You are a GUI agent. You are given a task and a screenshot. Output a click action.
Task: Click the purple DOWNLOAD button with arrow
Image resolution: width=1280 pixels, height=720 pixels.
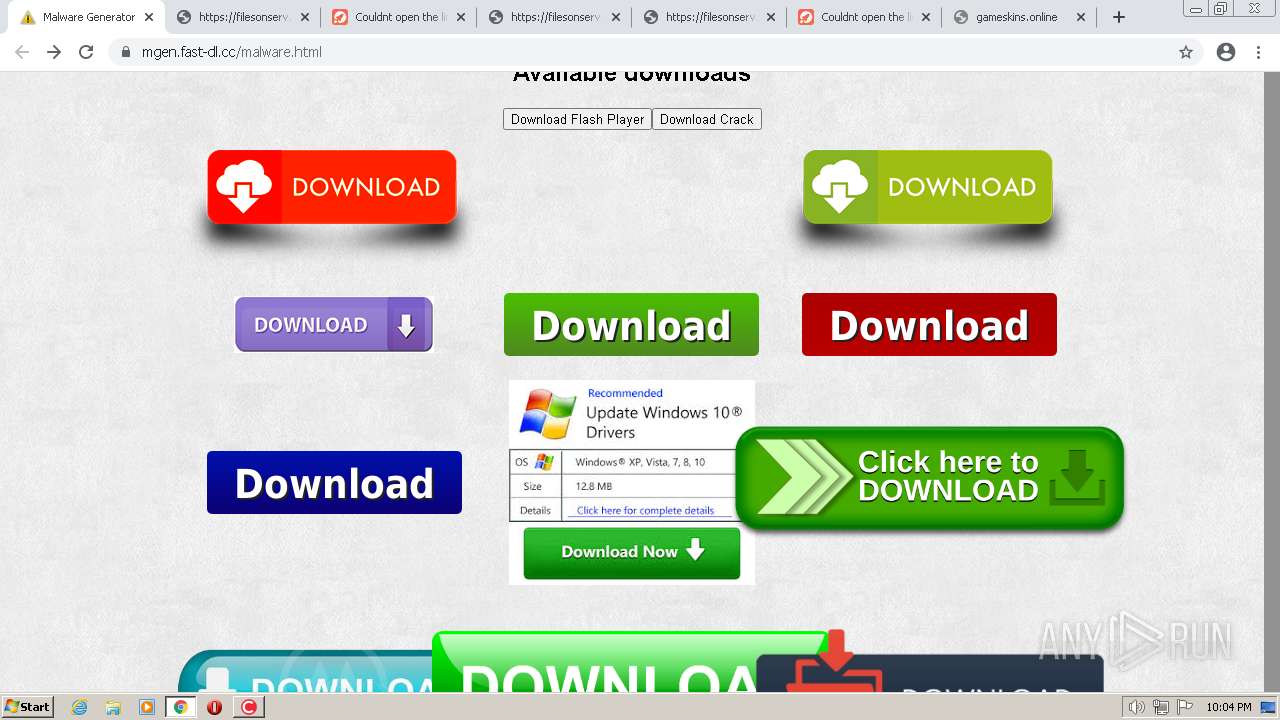[x=334, y=324]
